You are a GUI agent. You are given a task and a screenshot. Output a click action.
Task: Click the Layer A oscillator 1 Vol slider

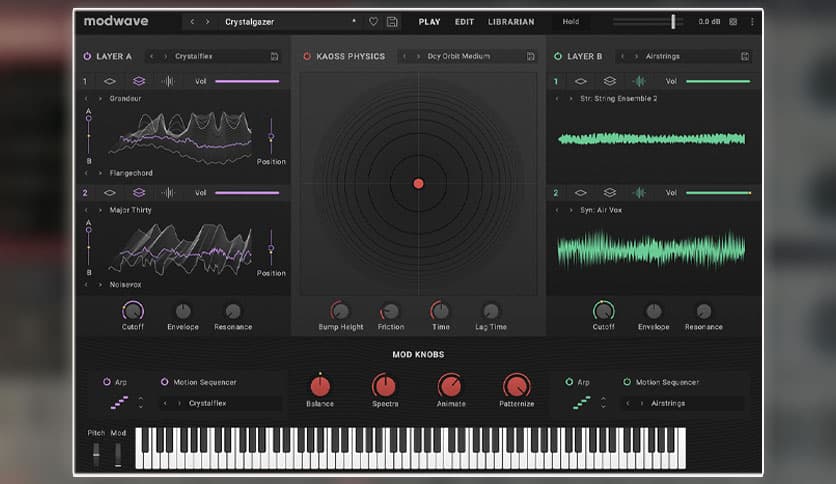pyautogui.click(x=247, y=82)
